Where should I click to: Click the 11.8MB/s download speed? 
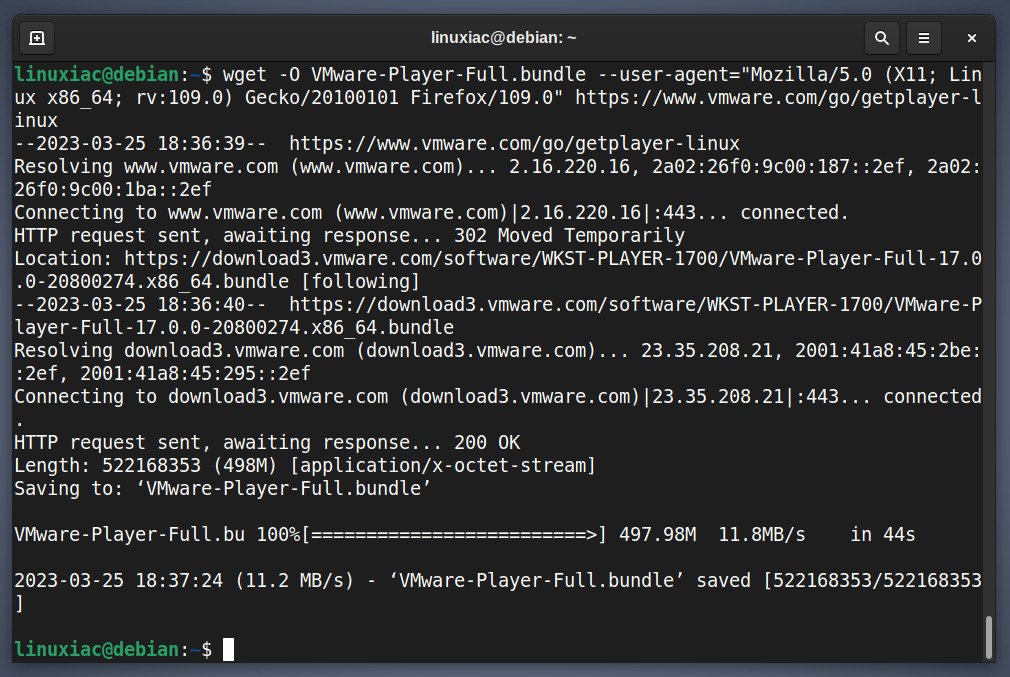(762, 535)
